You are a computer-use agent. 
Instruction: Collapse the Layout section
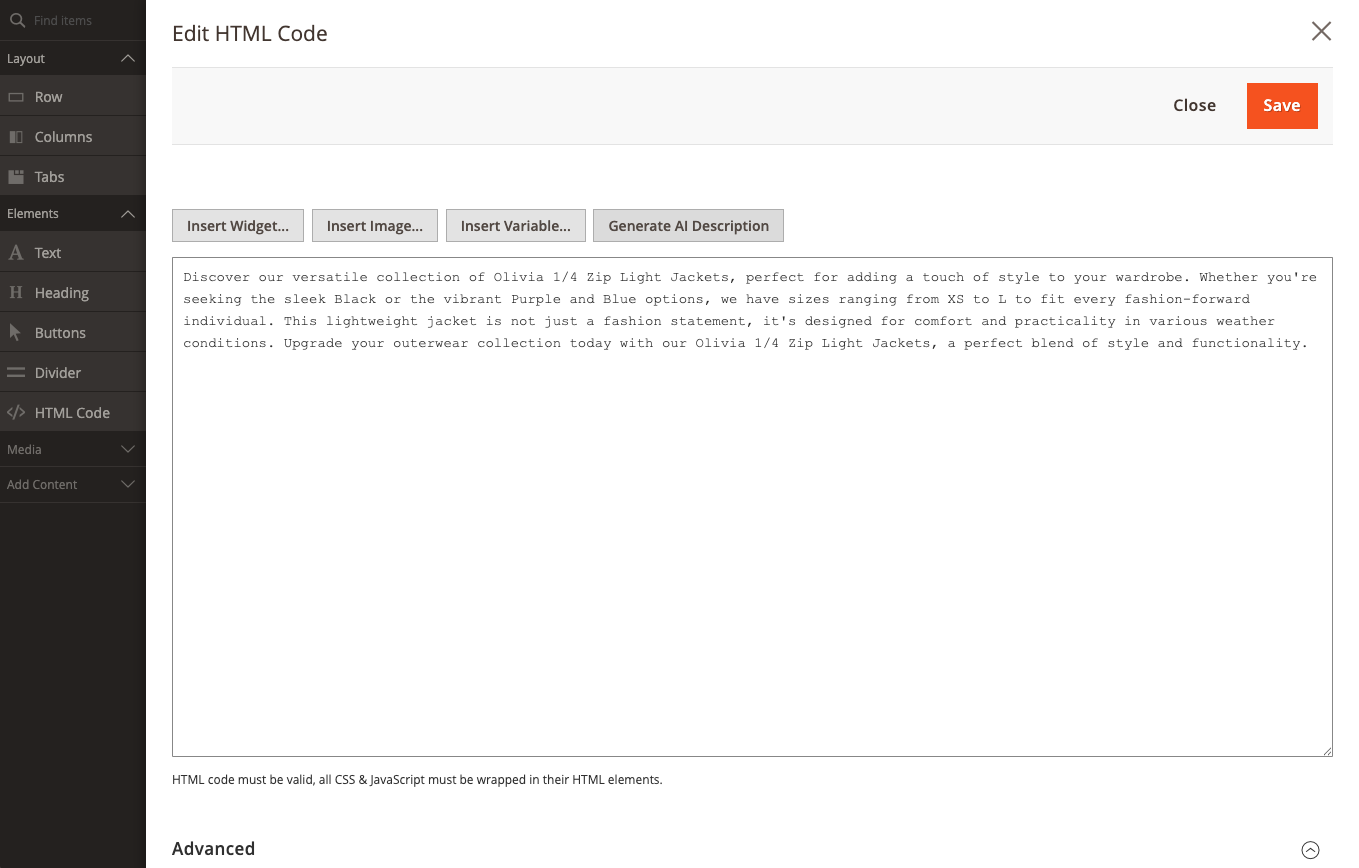pyautogui.click(x=127, y=58)
